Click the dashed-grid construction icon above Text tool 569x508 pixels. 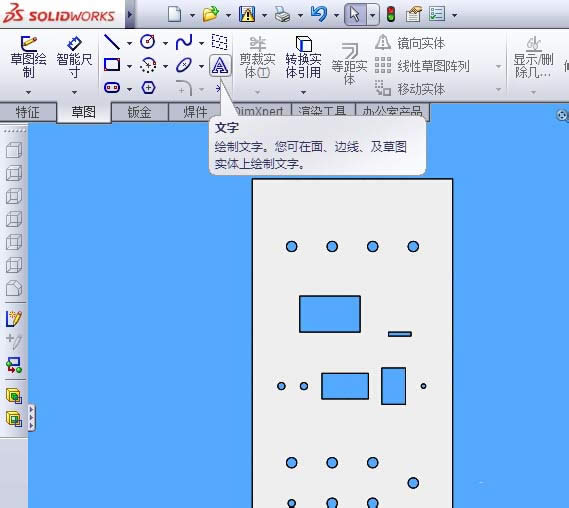coord(220,42)
